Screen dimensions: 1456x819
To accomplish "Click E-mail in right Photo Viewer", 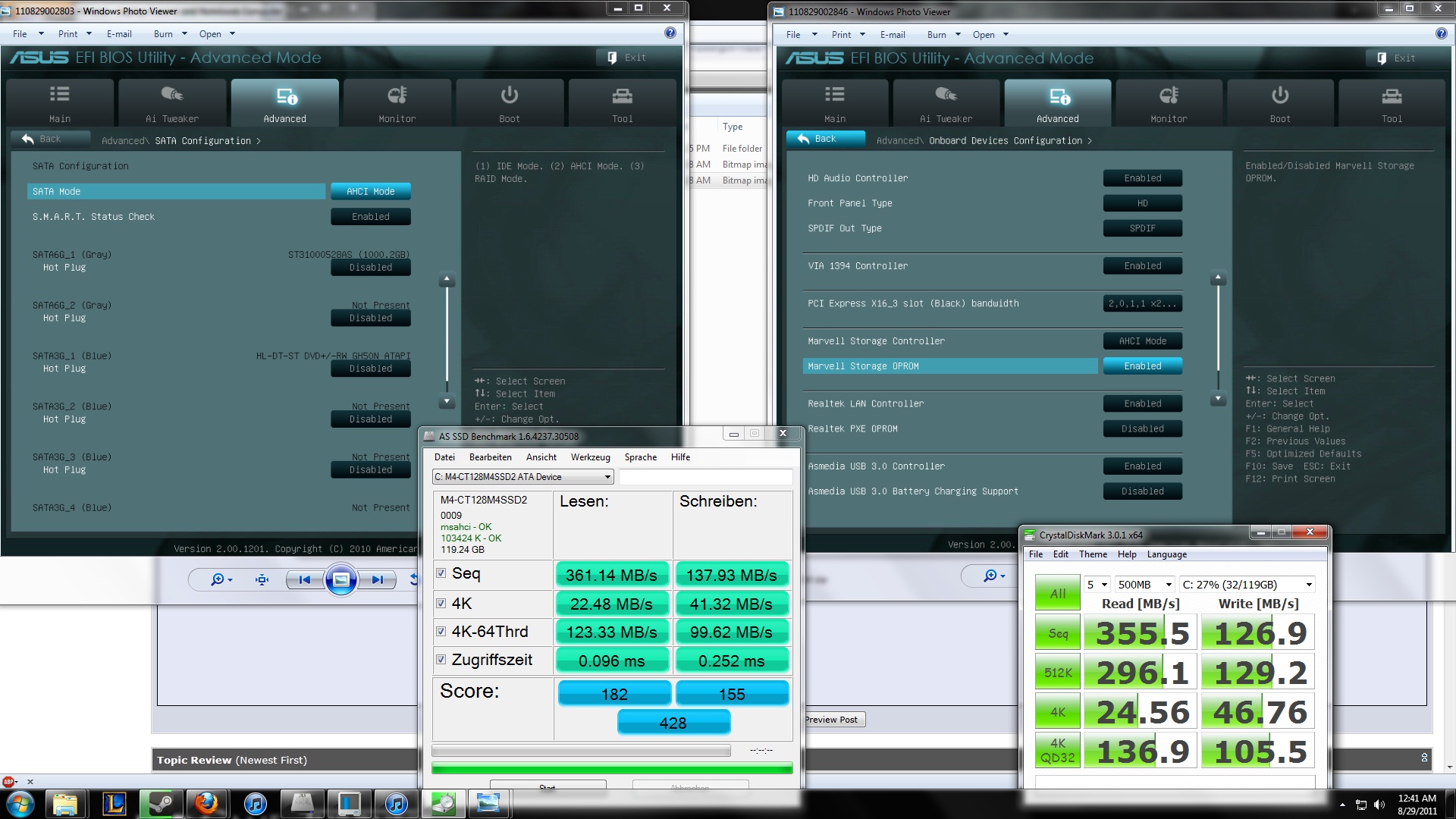I will pos(893,35).
